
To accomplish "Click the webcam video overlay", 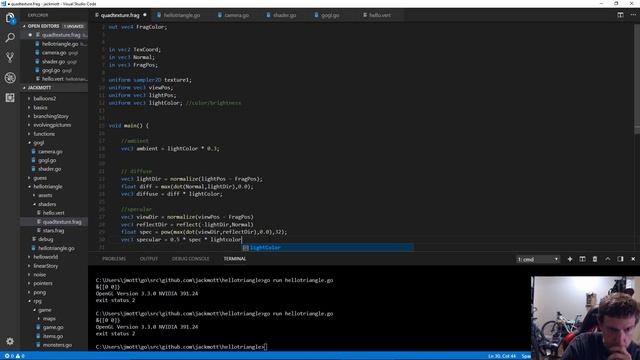I will [585, 318].
